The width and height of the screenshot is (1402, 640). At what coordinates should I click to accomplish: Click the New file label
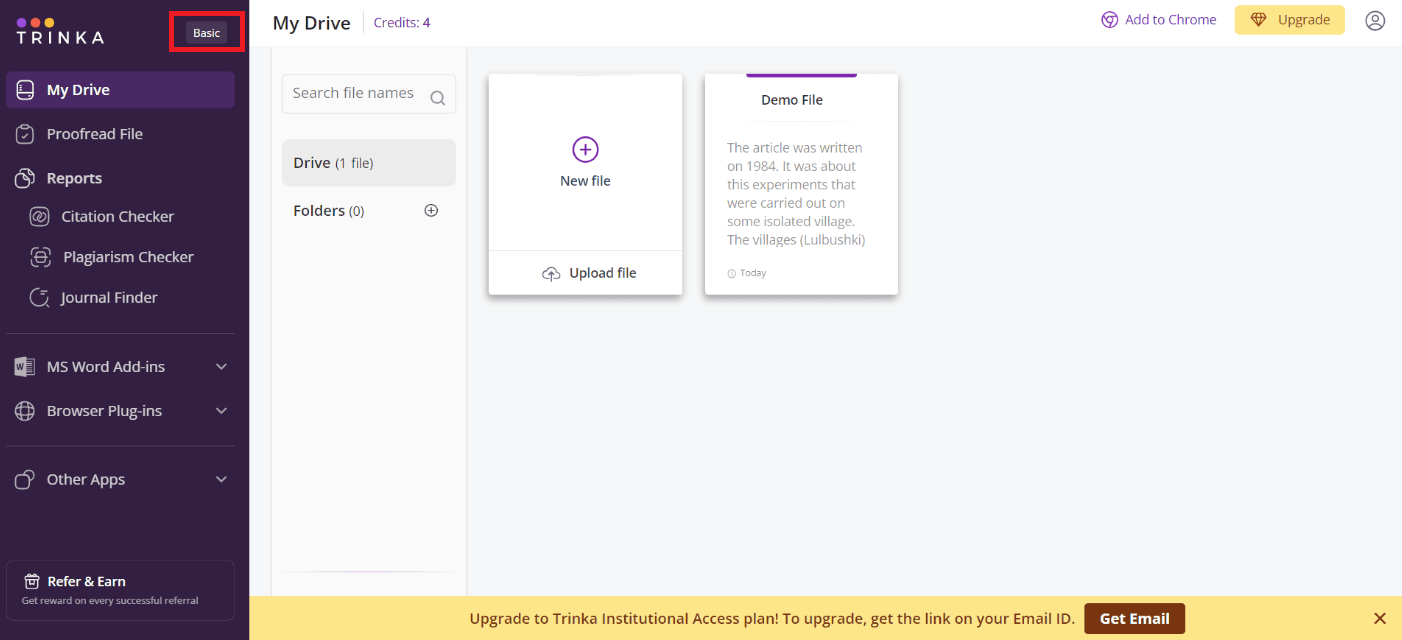(585, 181)
